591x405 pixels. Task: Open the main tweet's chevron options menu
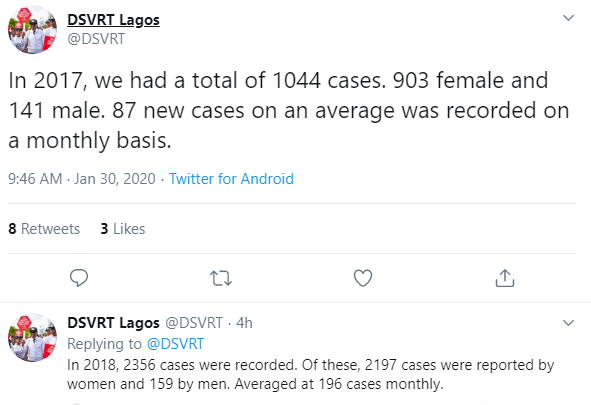pyautogui.click(x=568, y=18)
